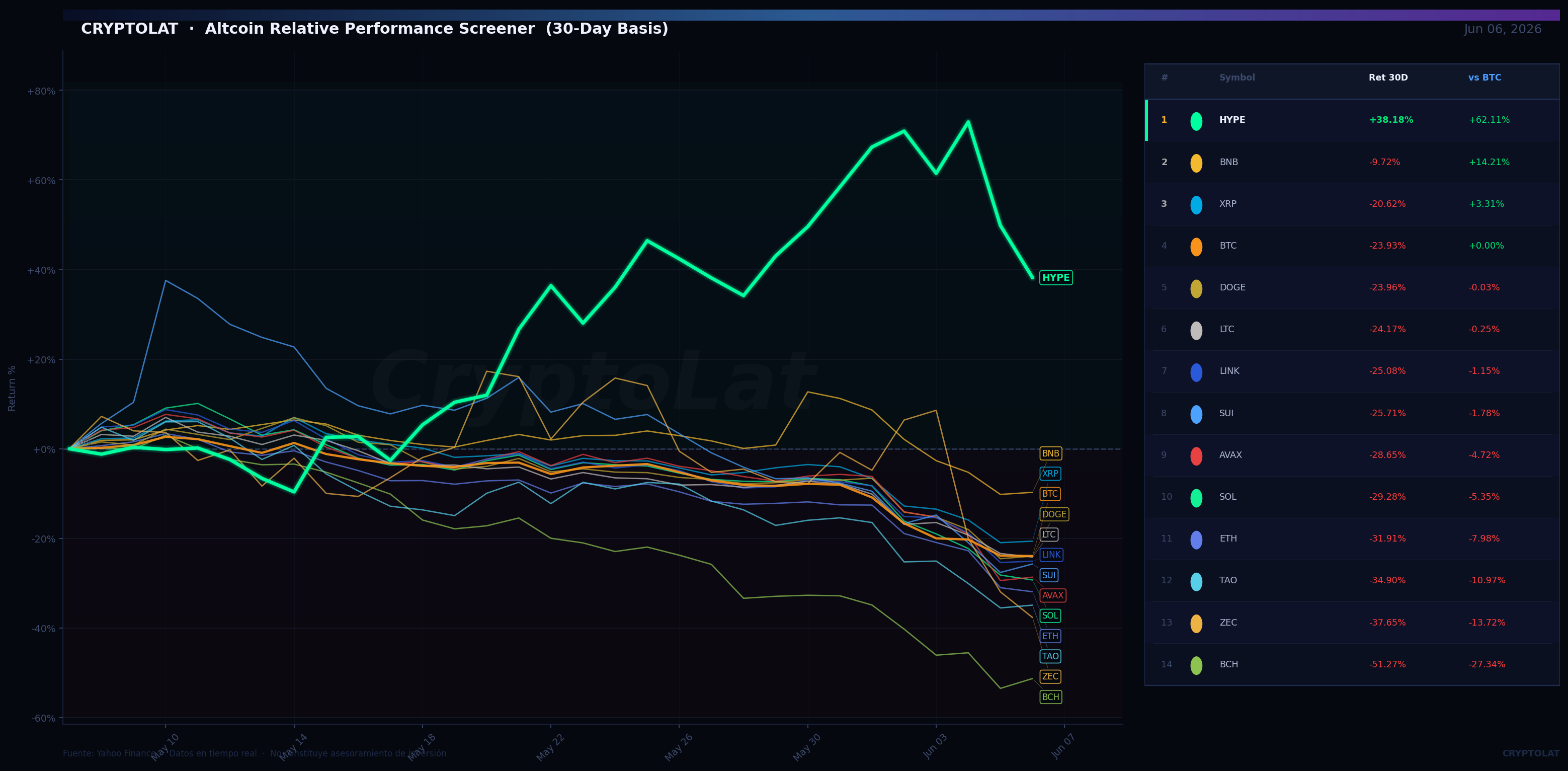The width and height of the screenshot is (1568, 771).
Task: Select the SUI row in ranking table
Action: [1352, 414]
